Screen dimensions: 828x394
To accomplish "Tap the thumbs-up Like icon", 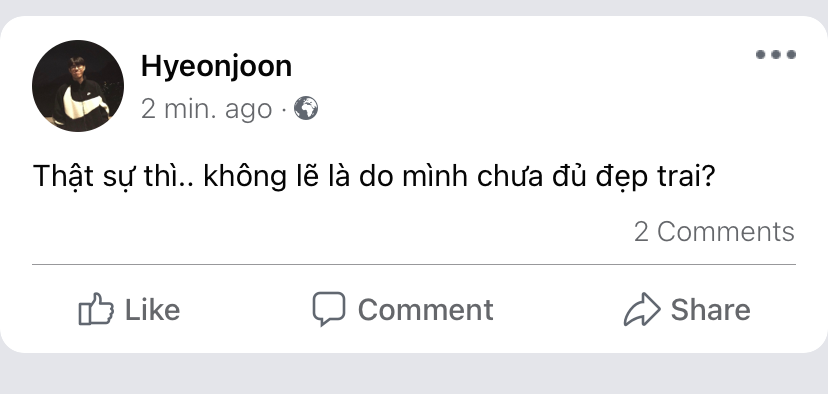I will click(x=96, y=309).
